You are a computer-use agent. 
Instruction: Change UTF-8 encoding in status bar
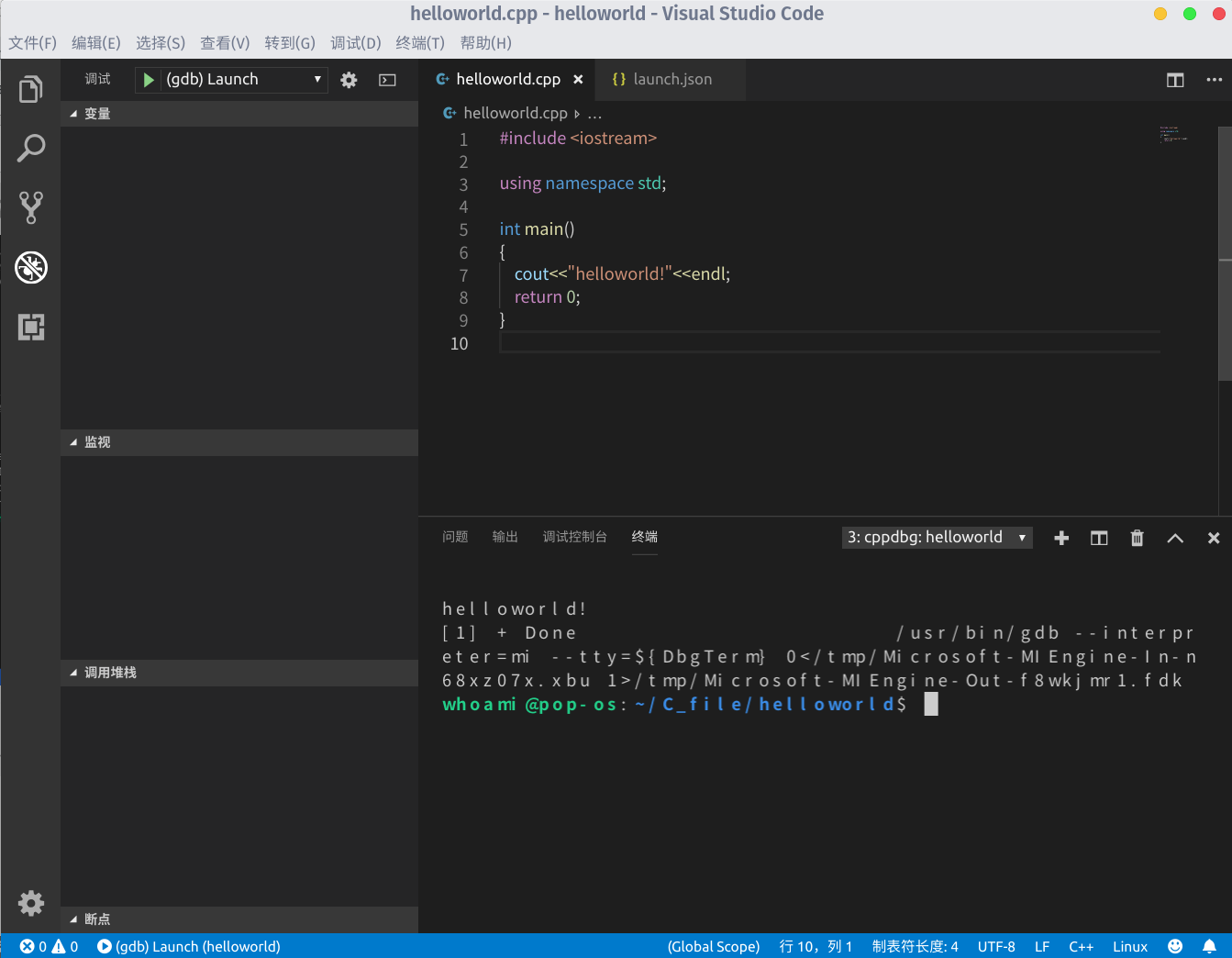tap(996, 946)
